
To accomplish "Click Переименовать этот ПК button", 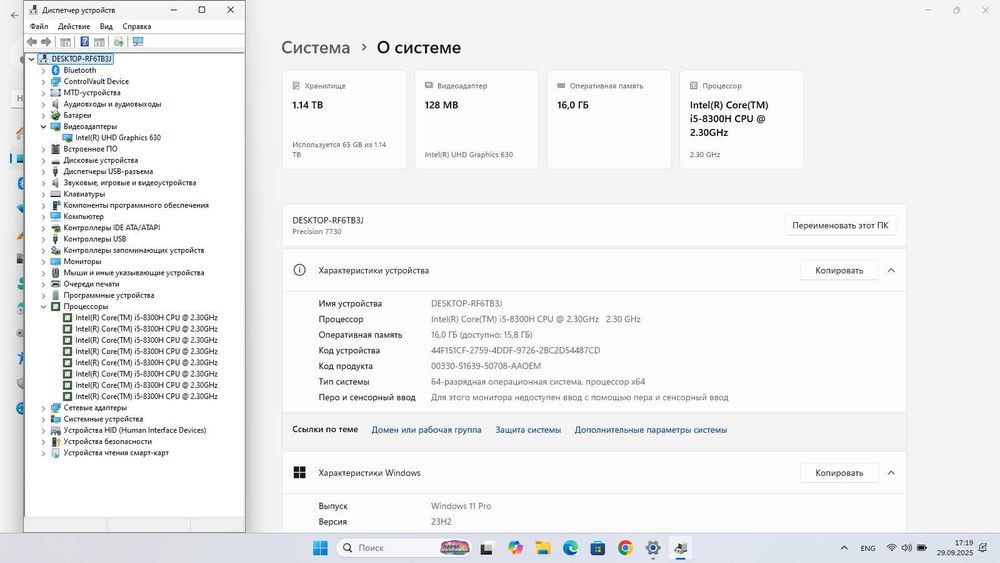I will (x=840, y=225).
